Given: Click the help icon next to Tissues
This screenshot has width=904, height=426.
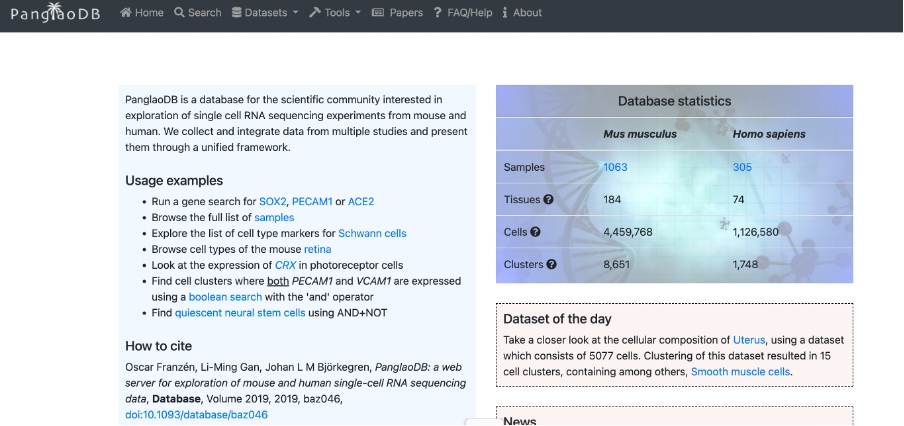Looking at the screenshot, I should click(x=548, y=199).
